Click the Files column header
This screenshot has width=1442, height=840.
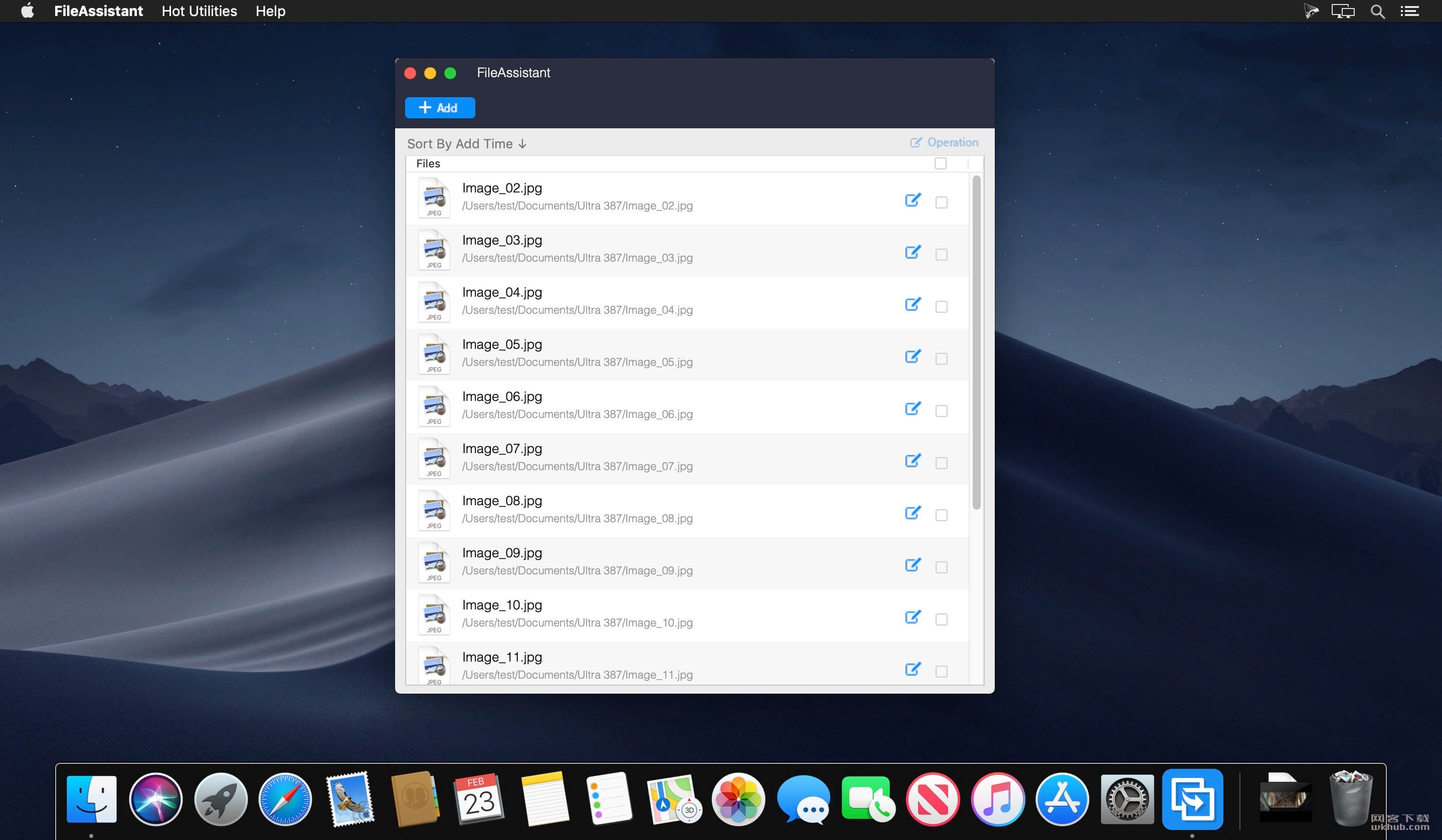click(428, 163)
